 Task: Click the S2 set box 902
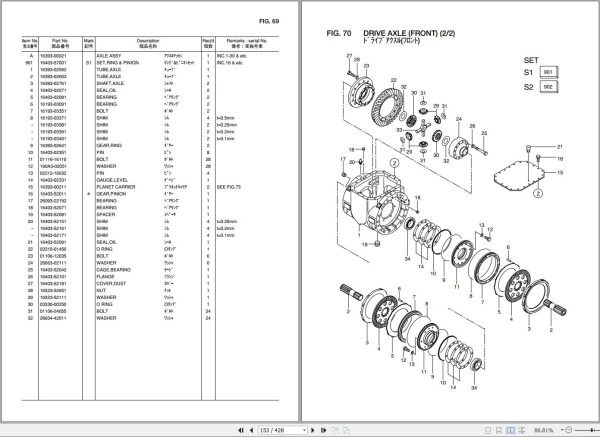(x=548, y=87)
